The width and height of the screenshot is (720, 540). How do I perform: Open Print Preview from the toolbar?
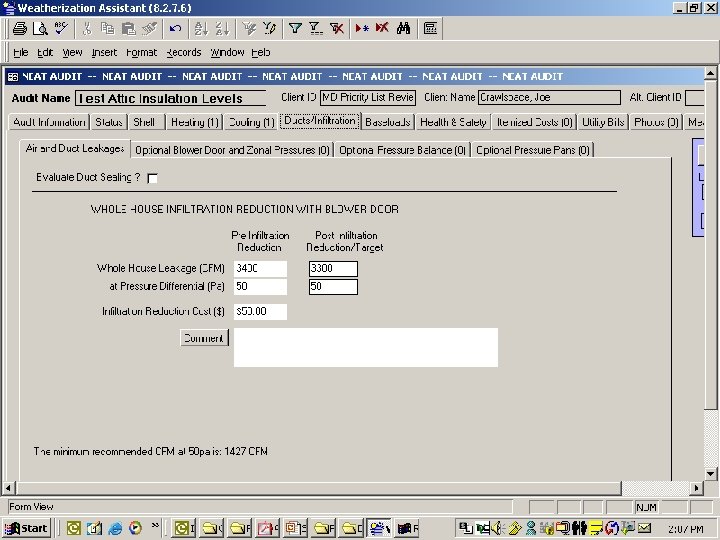(40, 28)
